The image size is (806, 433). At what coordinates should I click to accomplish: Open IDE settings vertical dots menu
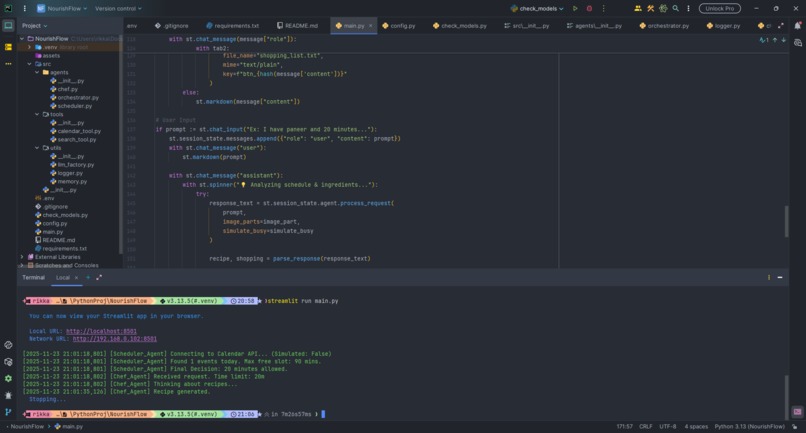[x=688, y=9]
